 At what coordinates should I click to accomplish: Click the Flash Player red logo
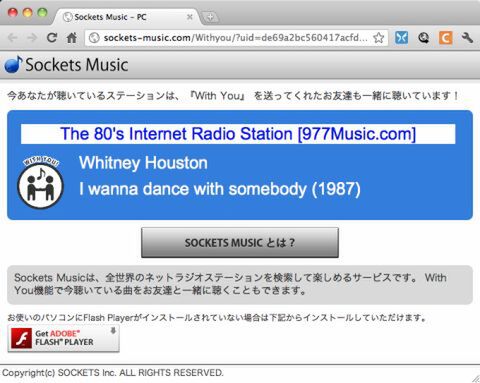(x=21, y=338)
